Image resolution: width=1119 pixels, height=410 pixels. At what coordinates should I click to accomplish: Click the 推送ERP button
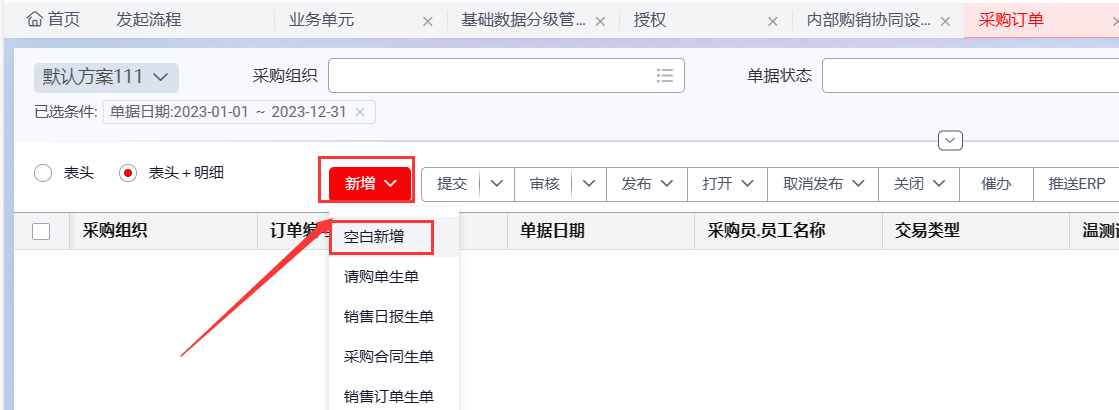pos(1076,184)
